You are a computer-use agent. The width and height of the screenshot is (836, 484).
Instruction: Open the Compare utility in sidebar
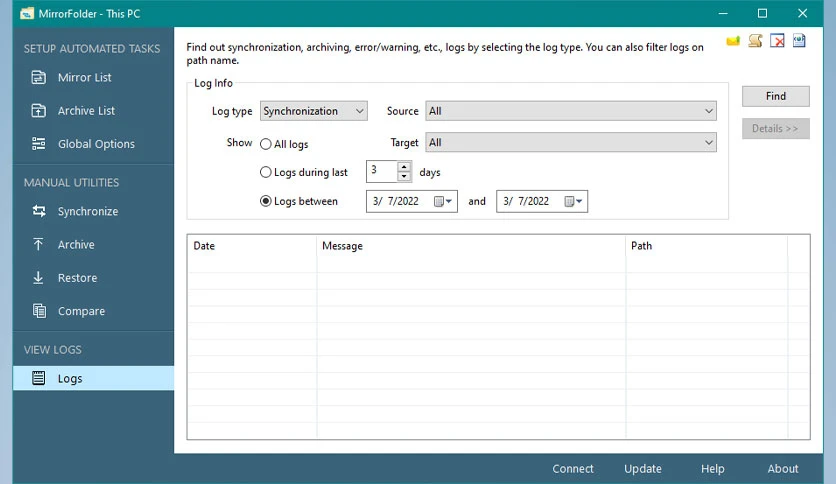[x=93, y=311]
